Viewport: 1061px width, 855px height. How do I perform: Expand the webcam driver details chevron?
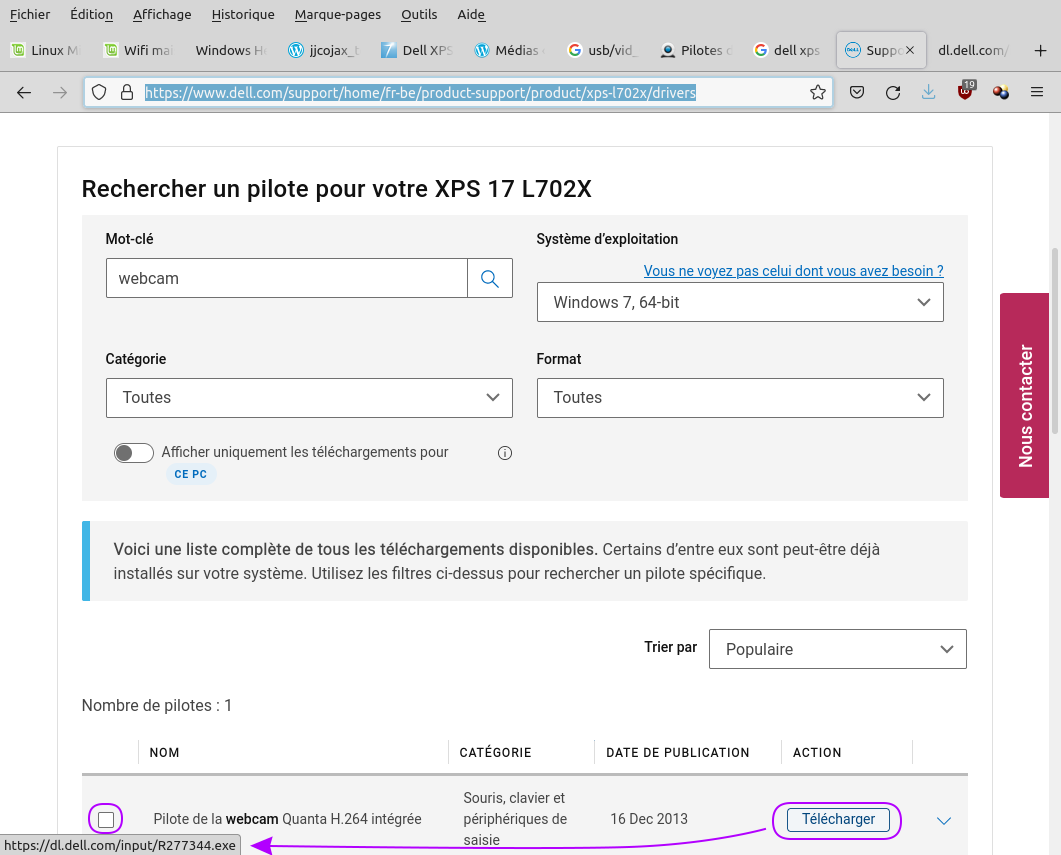(x=943, y=821)
